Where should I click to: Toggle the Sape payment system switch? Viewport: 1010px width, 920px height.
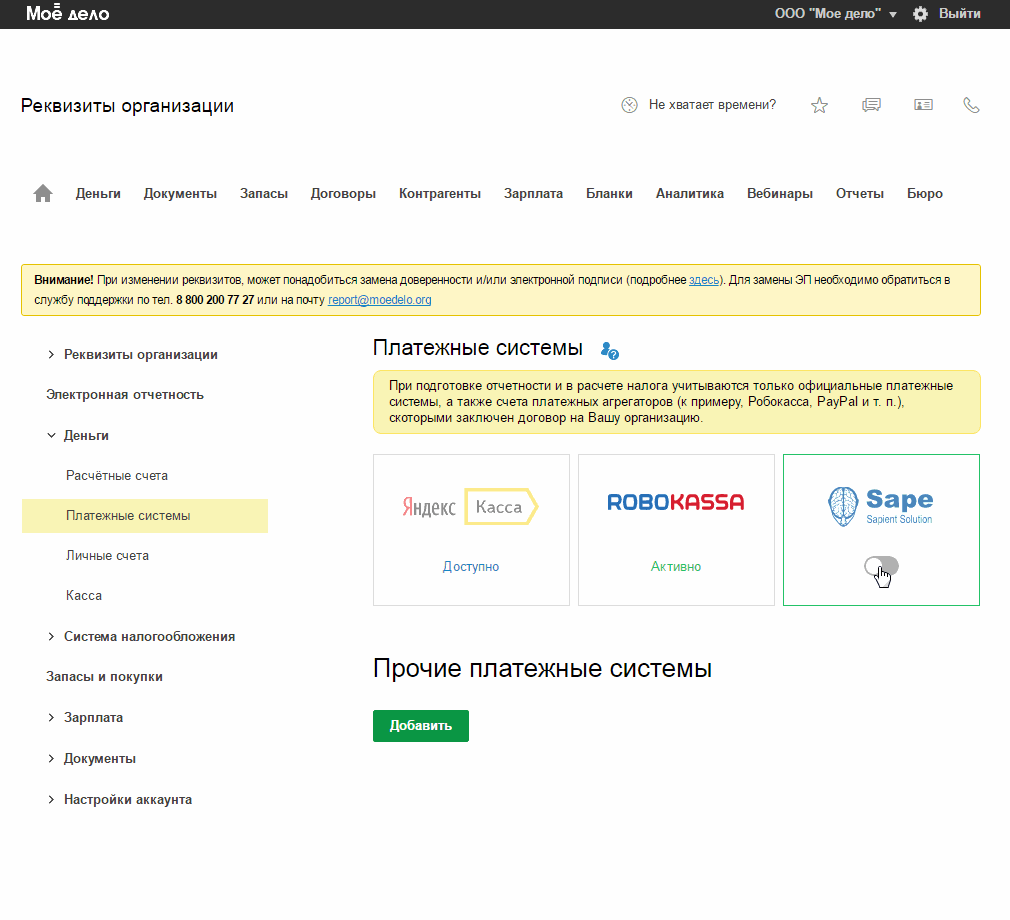881,567
